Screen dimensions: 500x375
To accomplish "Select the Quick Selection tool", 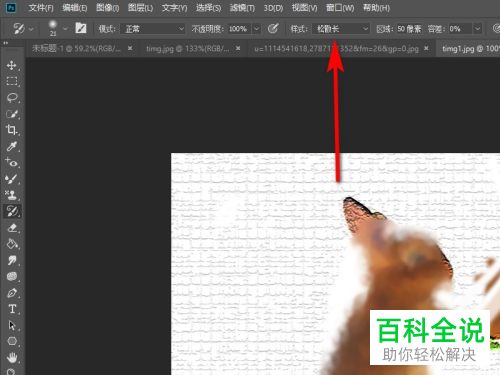I will 12,114.
